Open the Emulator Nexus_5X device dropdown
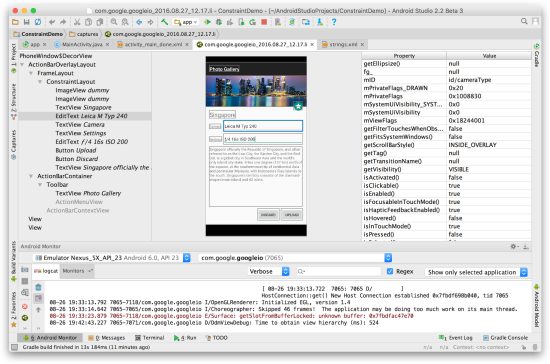Image resolution: width=550 pixels, height=364 pixels. pyautogui.click(x=112, y=258)
